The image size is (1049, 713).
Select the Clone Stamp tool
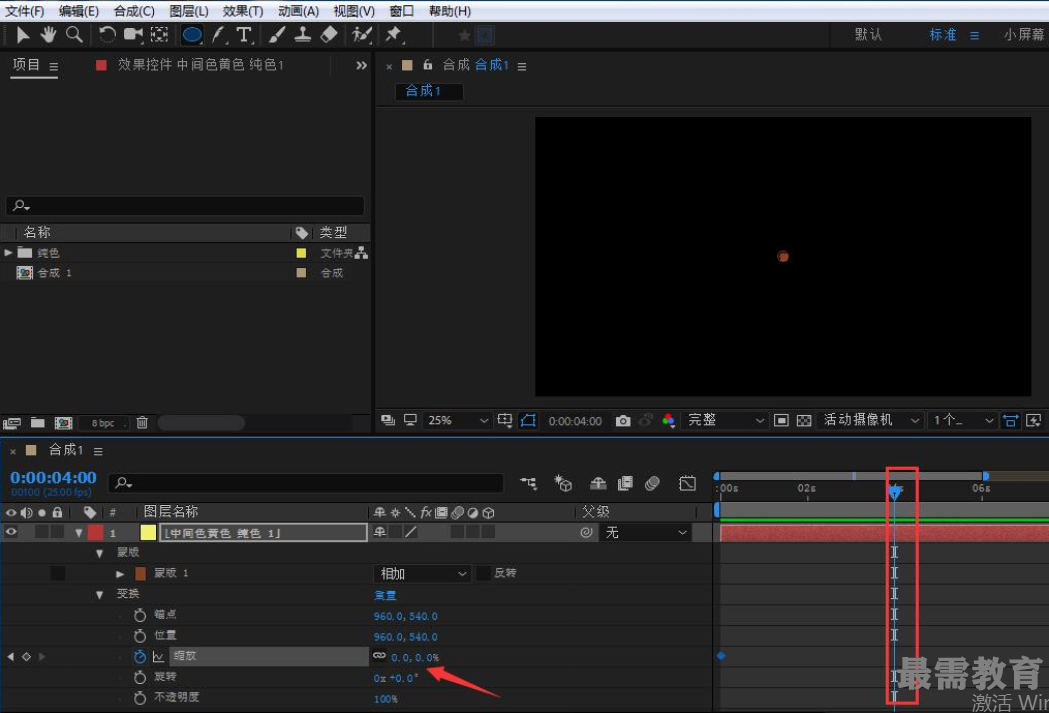click(x=302, y=35)
